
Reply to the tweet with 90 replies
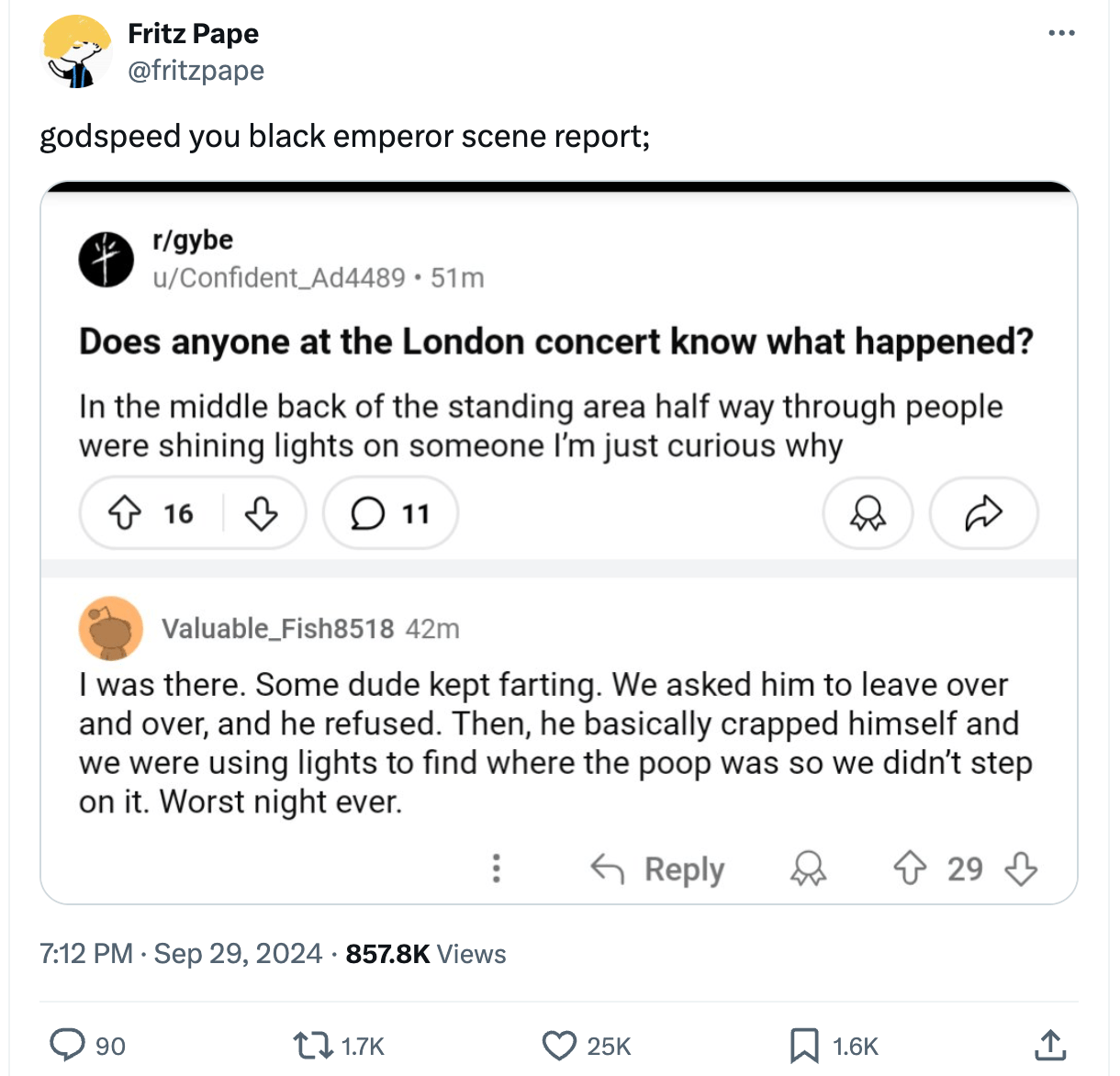pyautogui.click(x=67, y=1045)
